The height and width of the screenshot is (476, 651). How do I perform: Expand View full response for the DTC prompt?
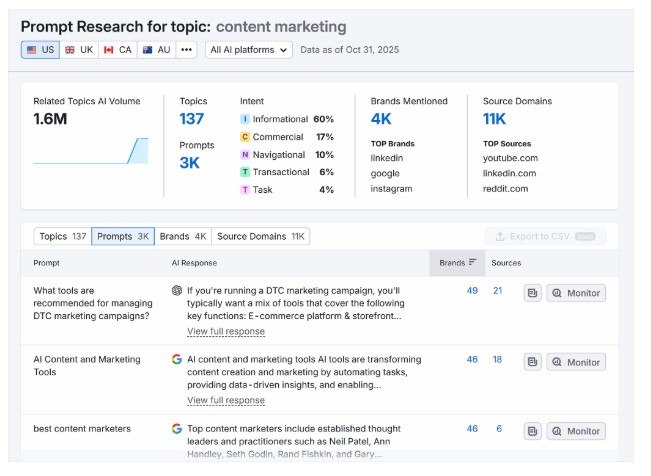click(225, 332)
